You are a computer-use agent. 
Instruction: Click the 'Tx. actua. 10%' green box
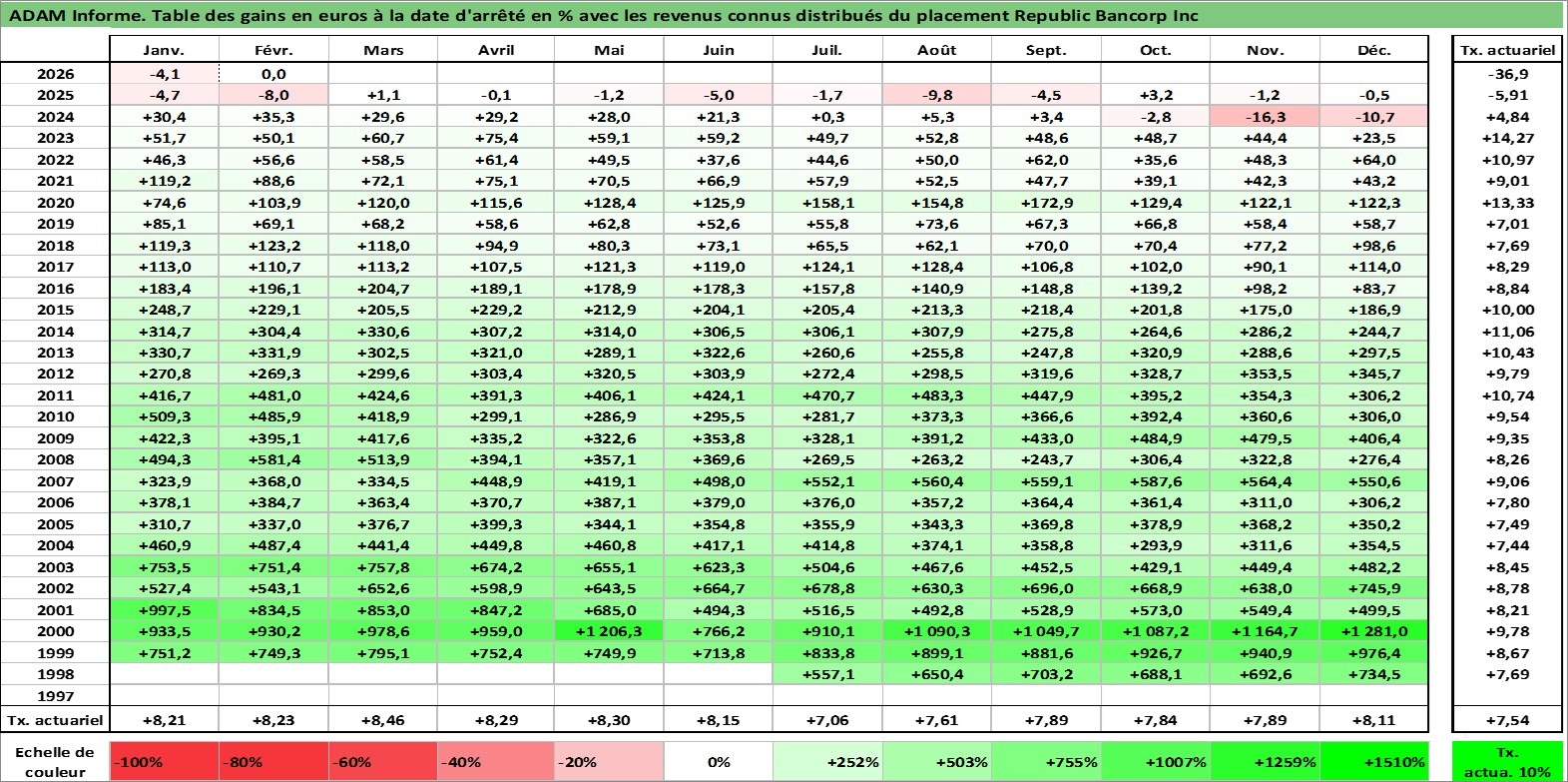1507,761
